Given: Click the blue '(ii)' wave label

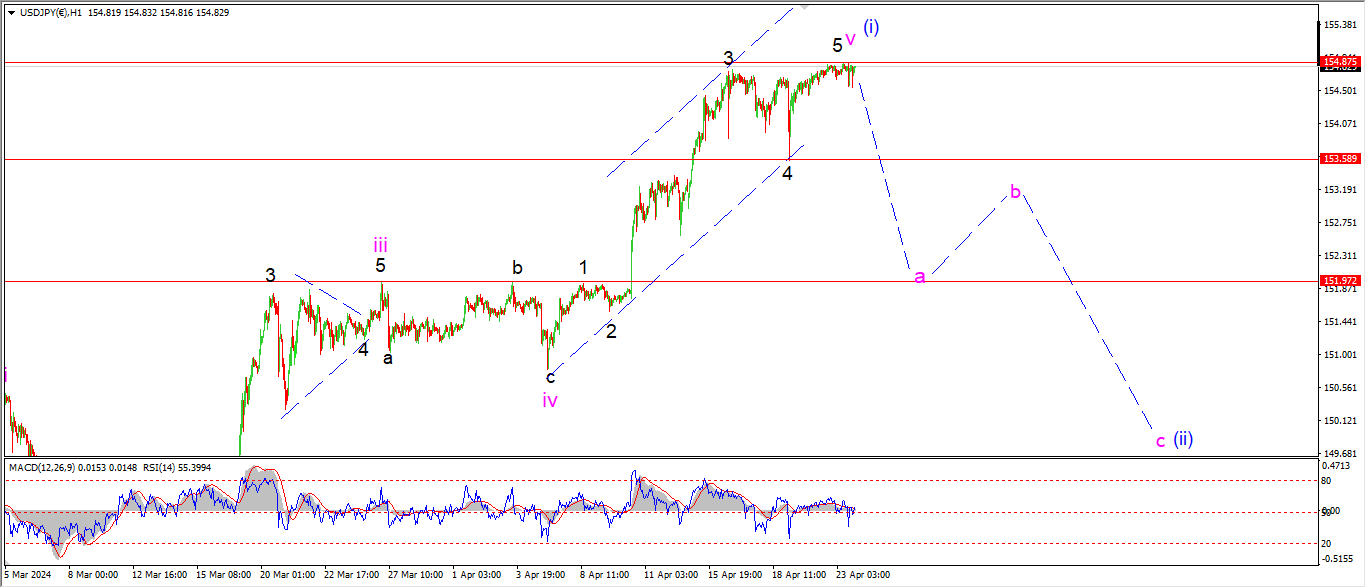Looking at the screenshot, I should (x=1183, y=438).
